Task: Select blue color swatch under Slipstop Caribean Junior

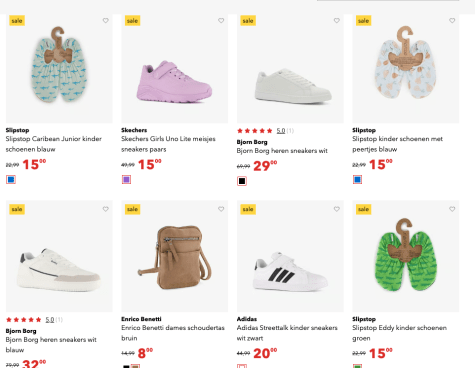Action: (x=11, y=180)
